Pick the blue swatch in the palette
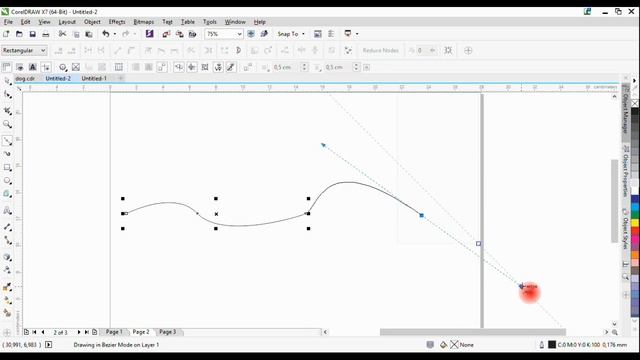Image resolution: width=640 pixels, height=360 pixels. 635,199
